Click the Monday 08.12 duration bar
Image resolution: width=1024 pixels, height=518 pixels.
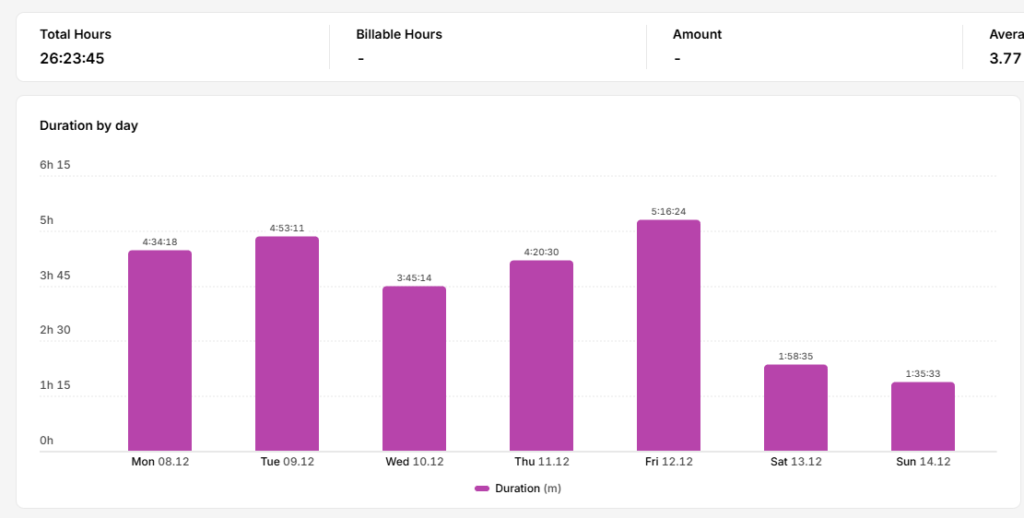coord(160,351)
